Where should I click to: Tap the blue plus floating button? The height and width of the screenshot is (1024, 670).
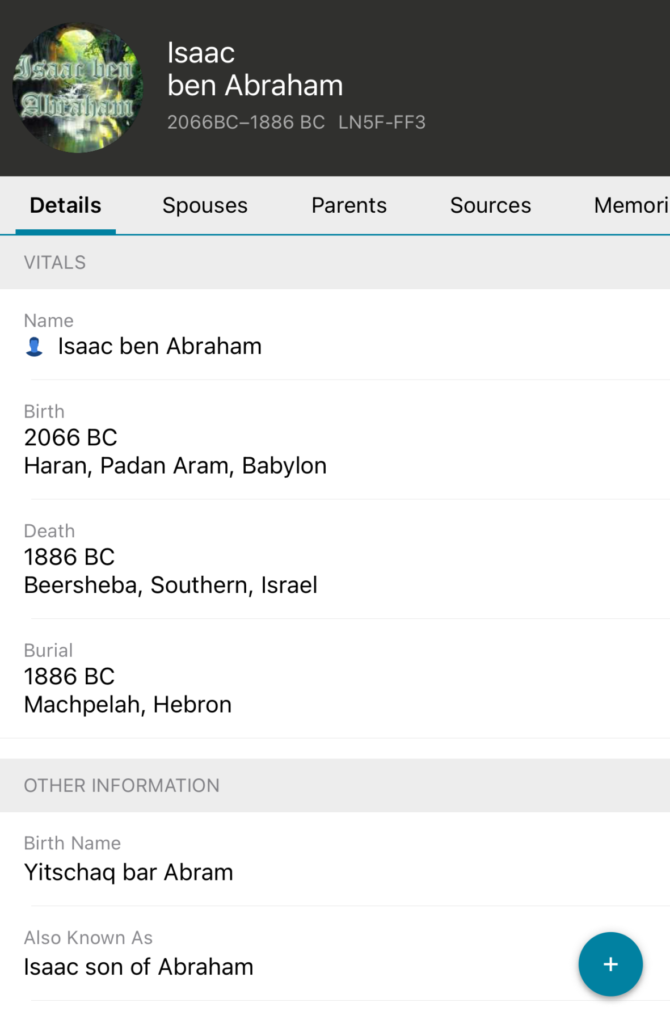(610, 965)
